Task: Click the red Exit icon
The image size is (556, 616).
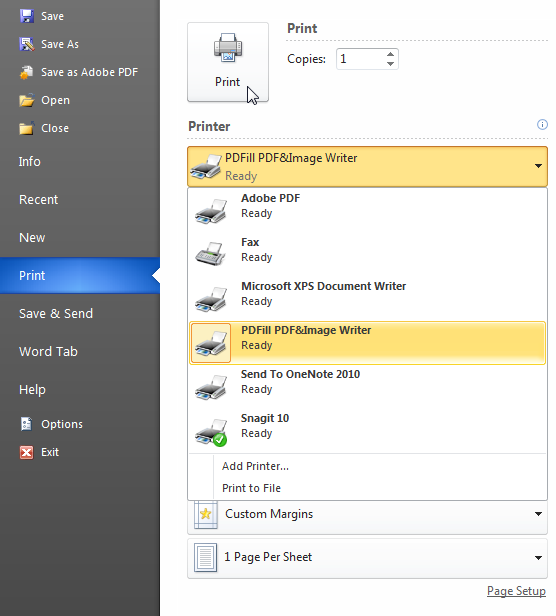Action: point(26,452)
